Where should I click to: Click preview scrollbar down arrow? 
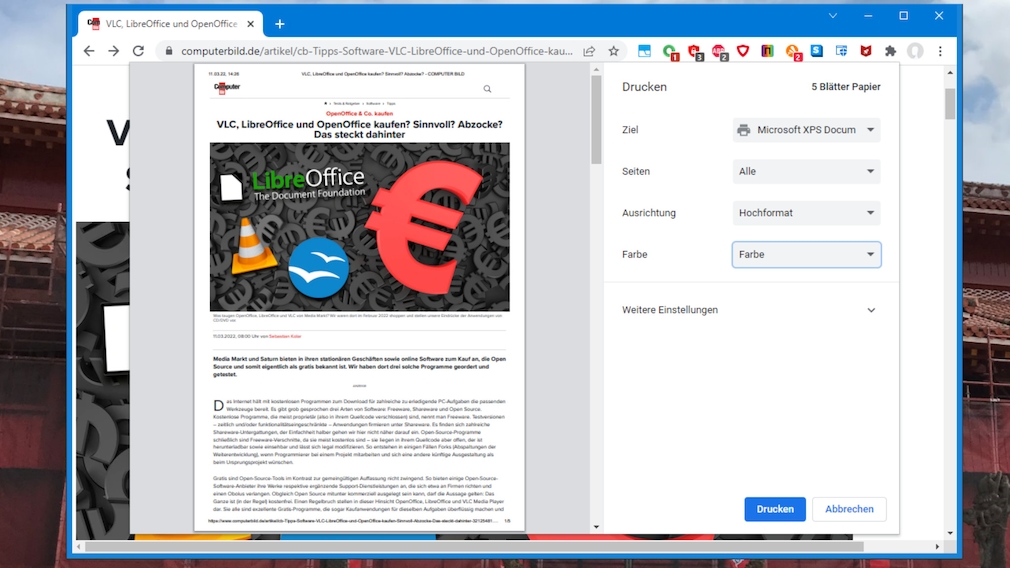point(596,527)
